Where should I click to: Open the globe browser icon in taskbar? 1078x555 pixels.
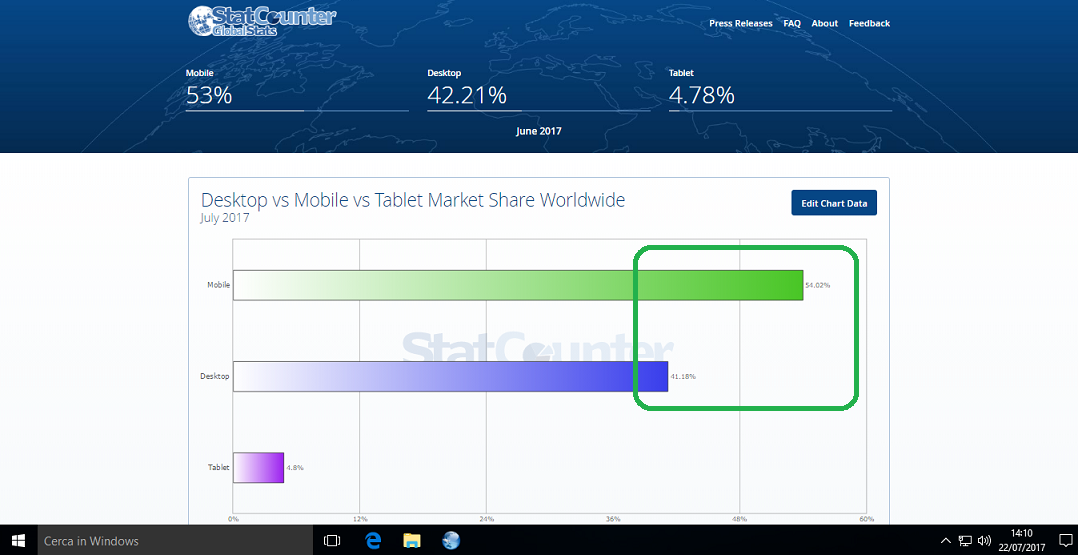pyautogui.click(x=451, y=541)
